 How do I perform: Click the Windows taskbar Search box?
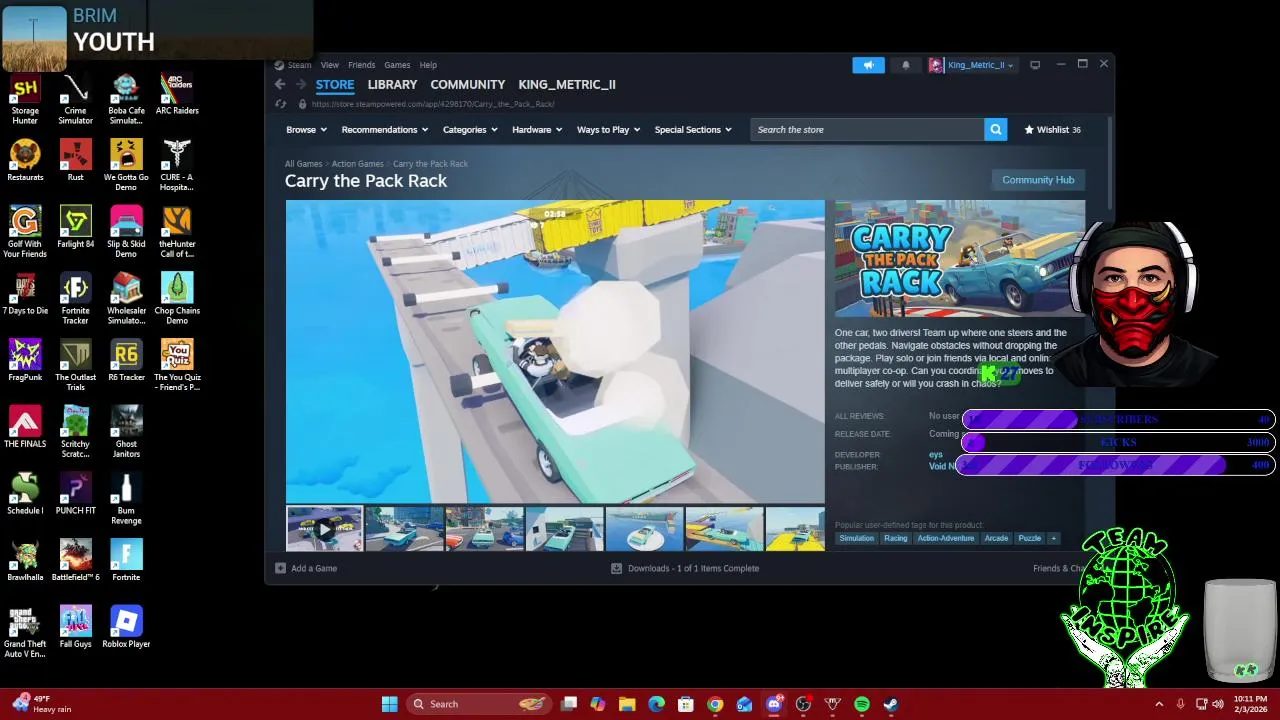[480, 704]
